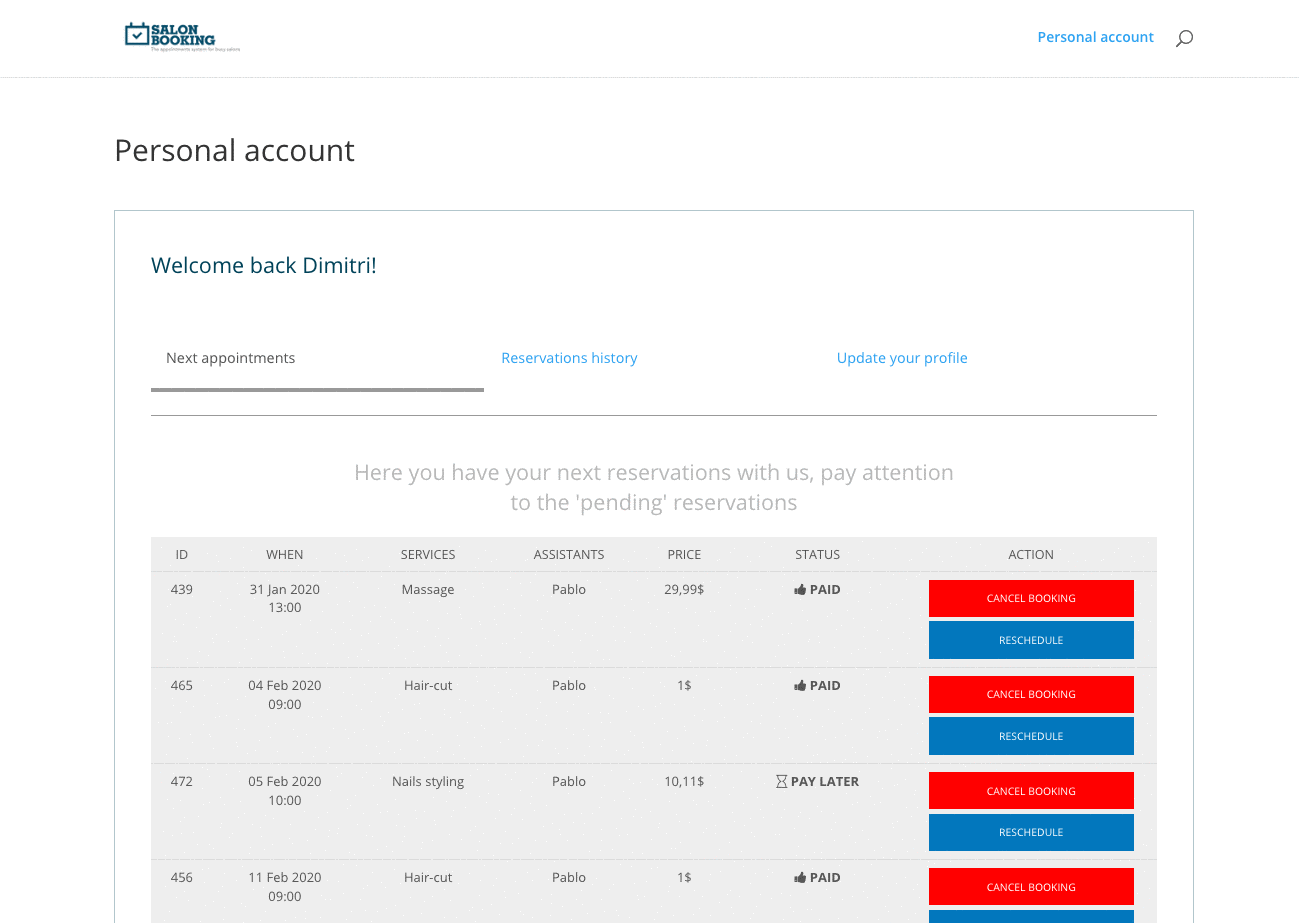
Task: Reschedule booking 465 on 04 Feb
Action: pyautogui.click(x=1031, y=736)
